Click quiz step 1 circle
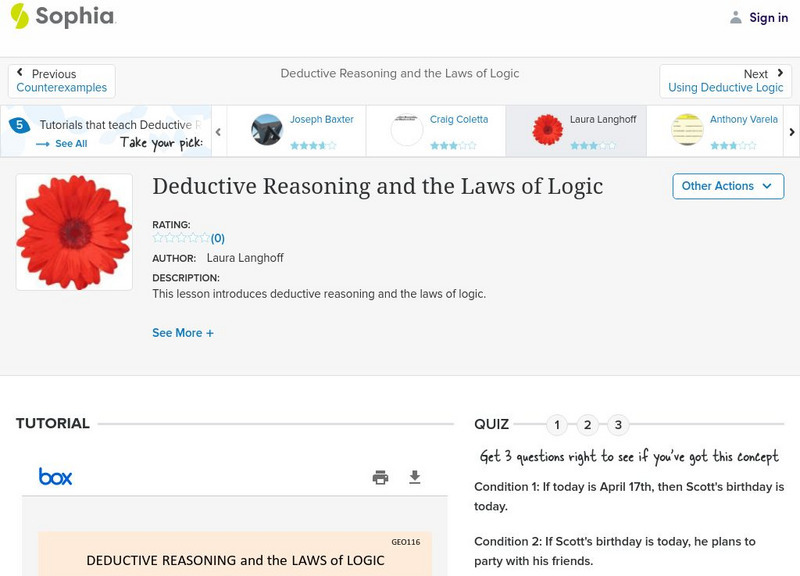The width and height of the screenshot is (800, 576). [556, 424]
